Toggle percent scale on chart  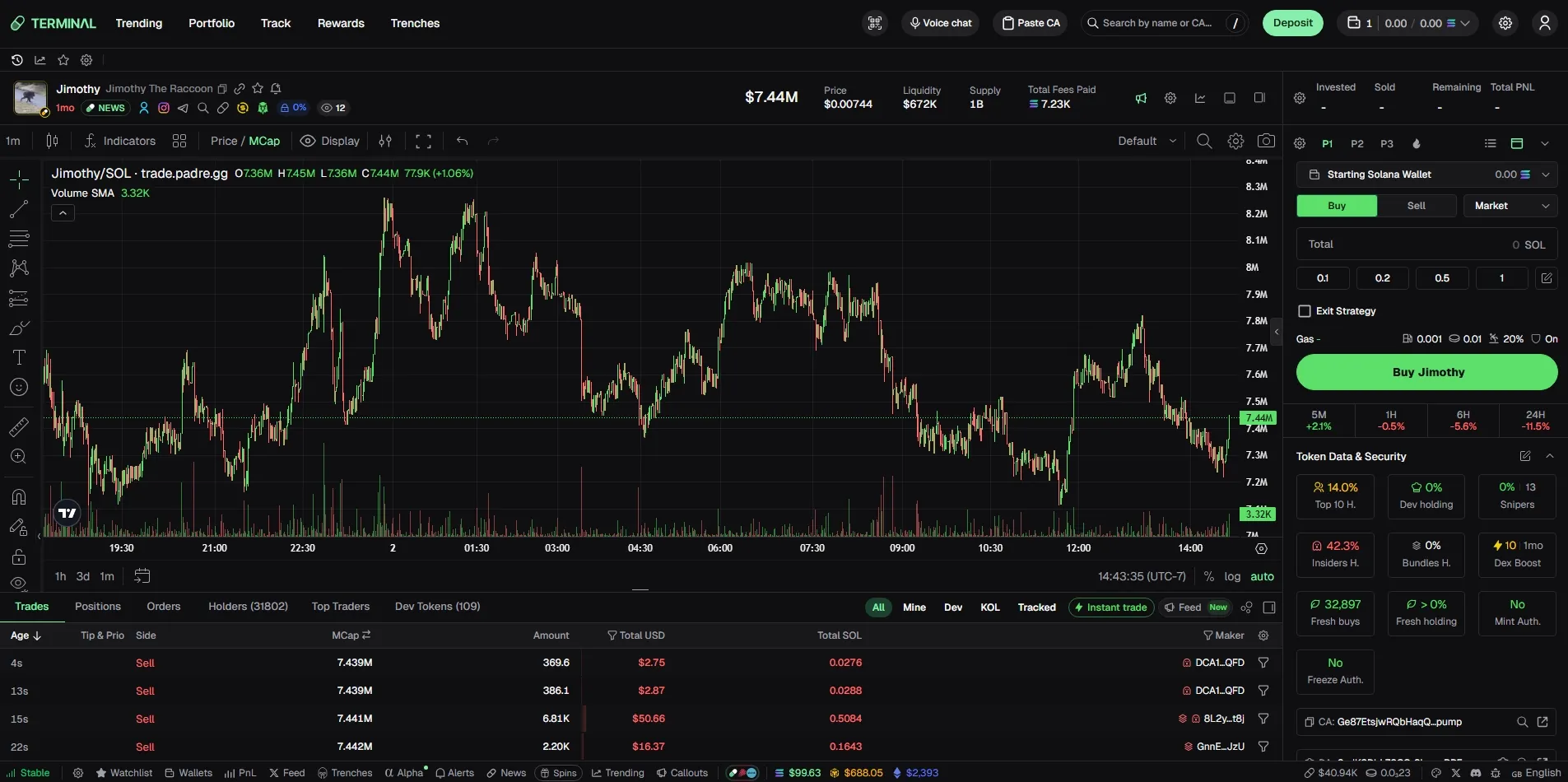click(1208, 576)
